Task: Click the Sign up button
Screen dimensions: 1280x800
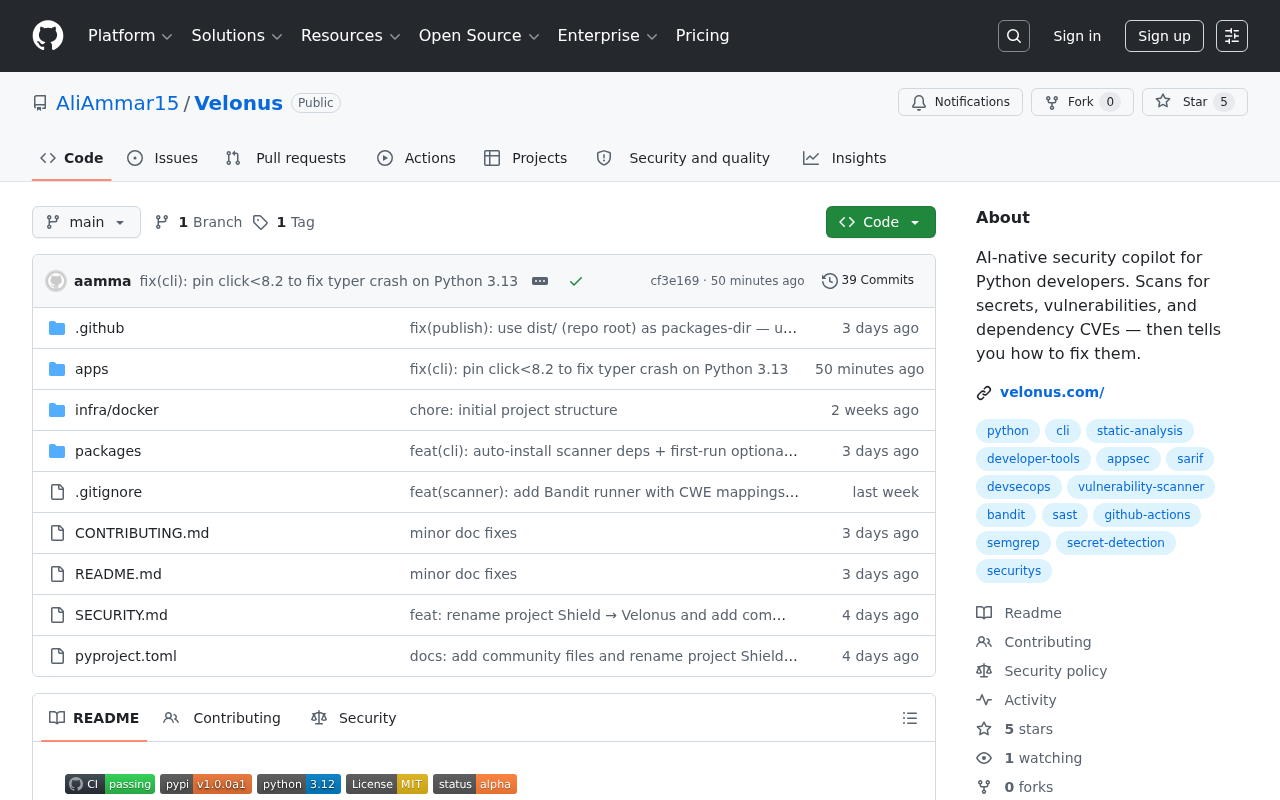Action: click(x=1164, y=36)
